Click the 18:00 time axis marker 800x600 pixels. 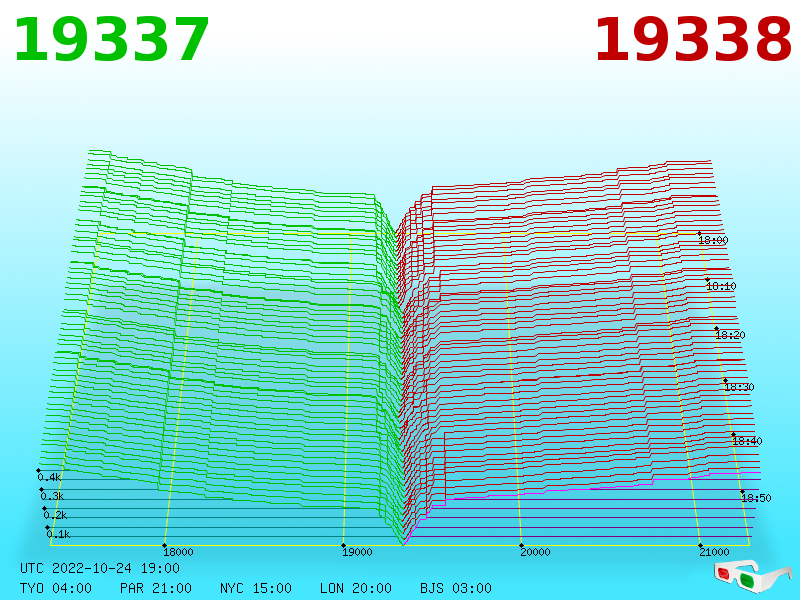click(x=713, y=240)
